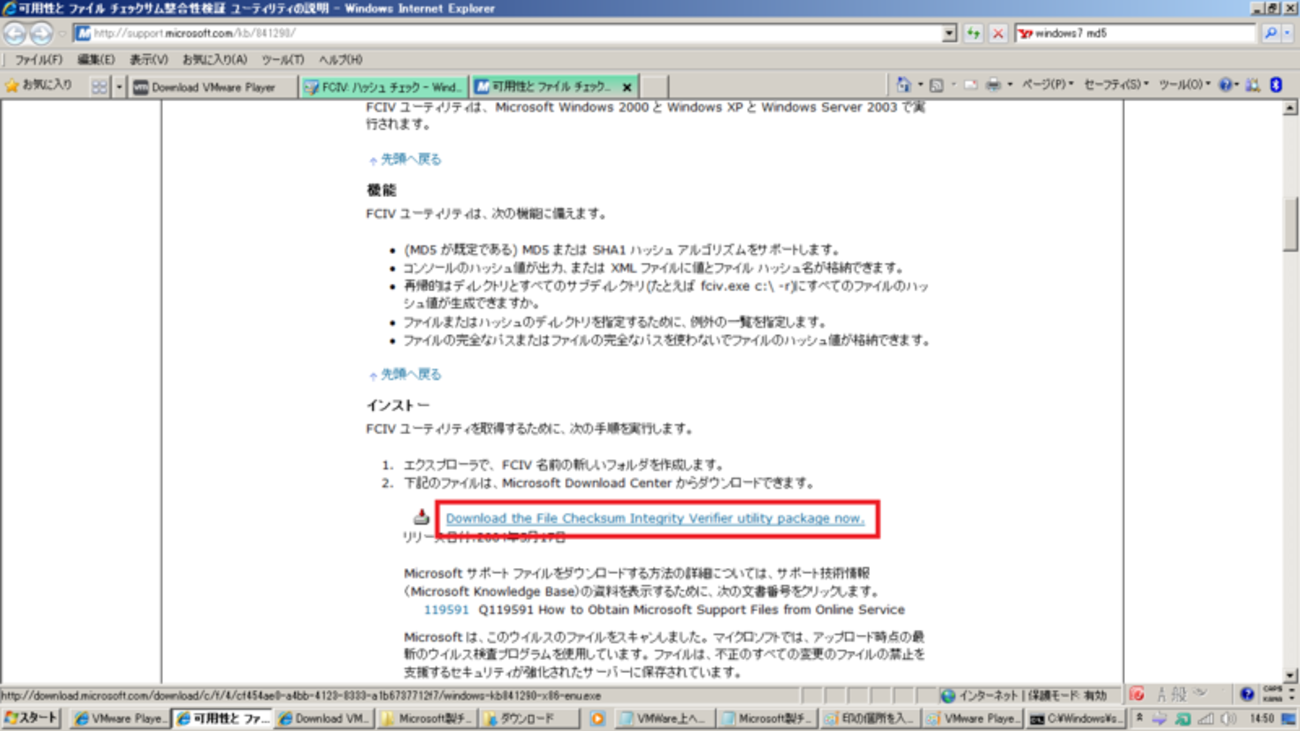Click the 14:50 clock in the taskbar
The width and height of the screenshot is (1300, 731).
1262,719
